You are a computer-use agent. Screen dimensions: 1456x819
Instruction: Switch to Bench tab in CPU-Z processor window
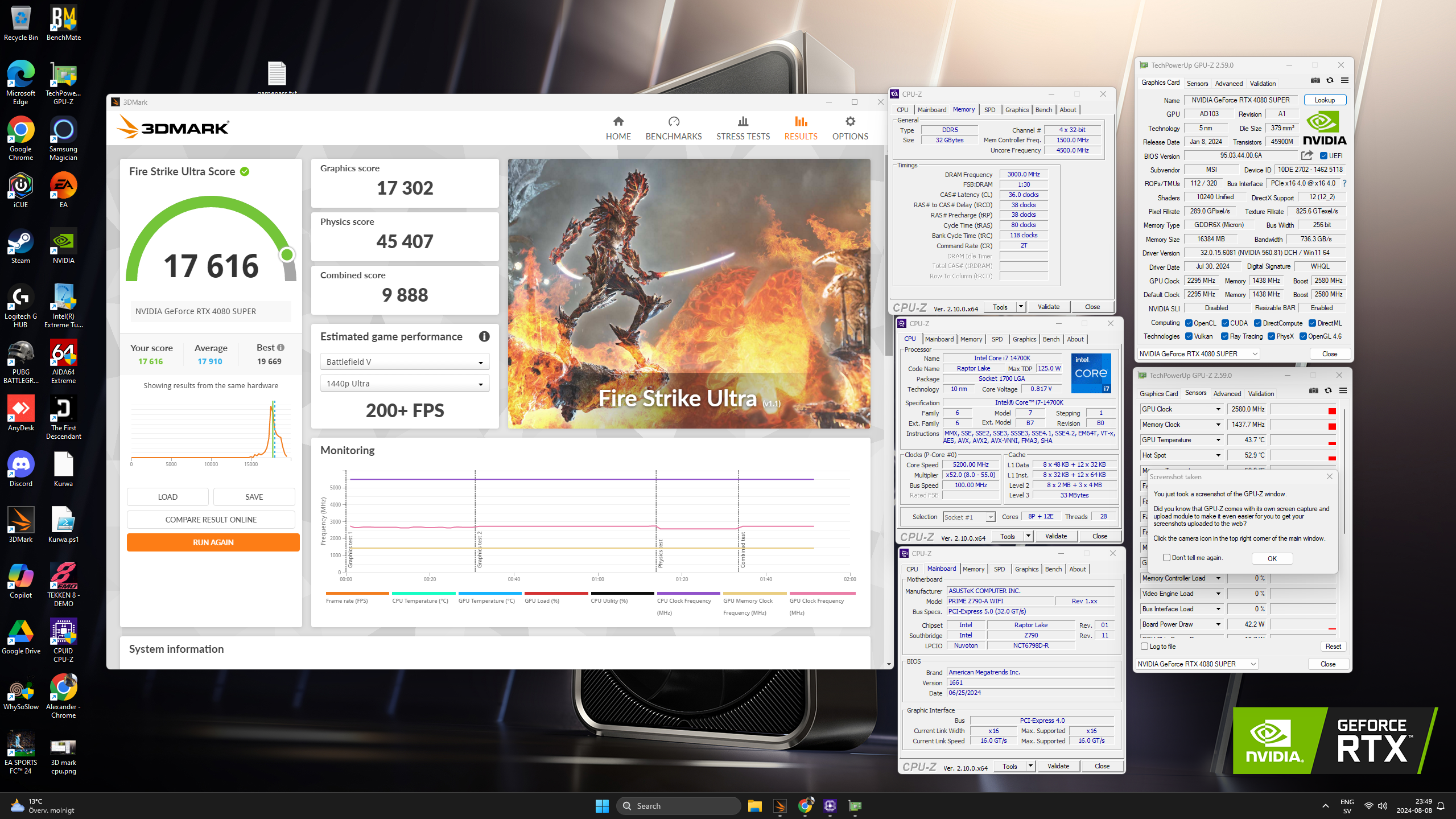point(1051,339)
